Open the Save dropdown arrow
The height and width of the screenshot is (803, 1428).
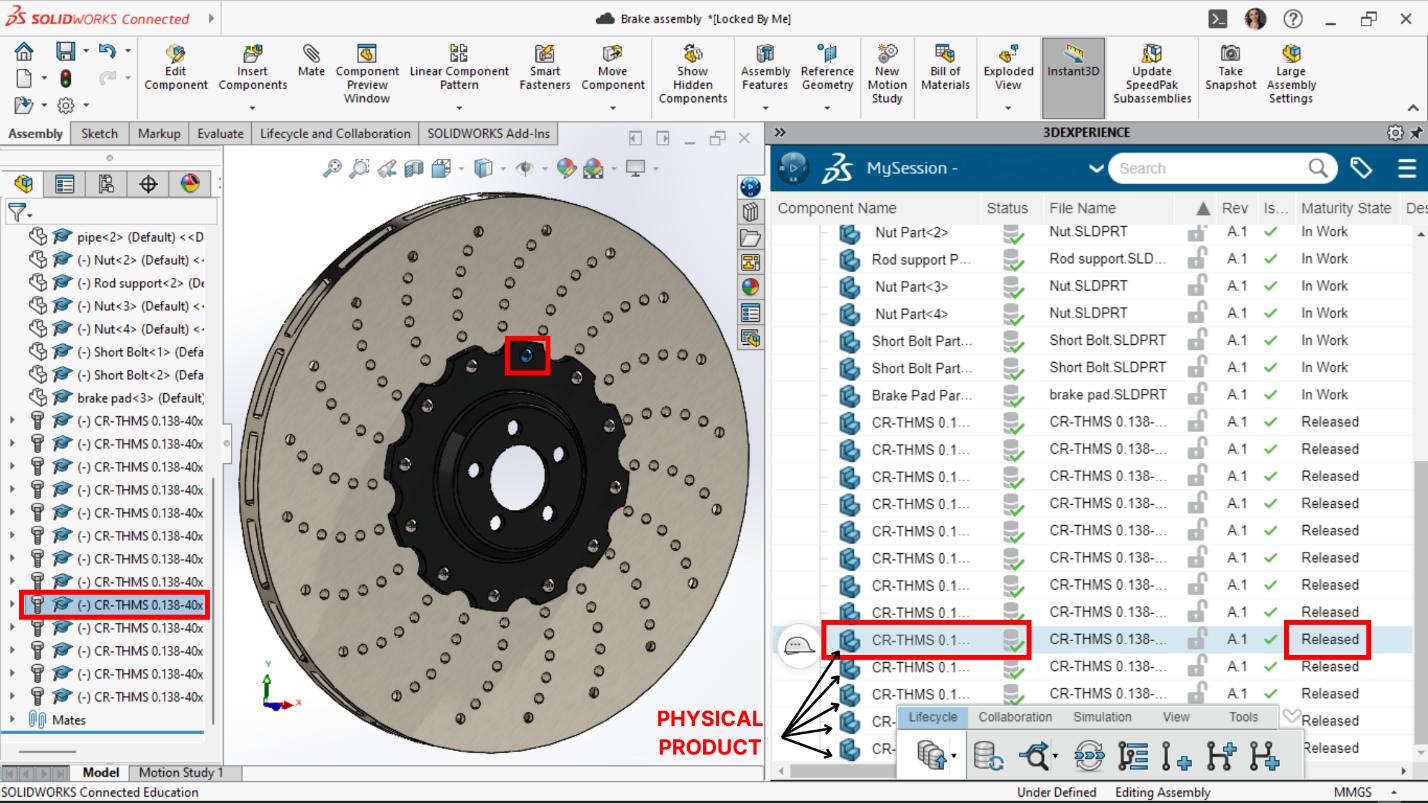(86, 51)
